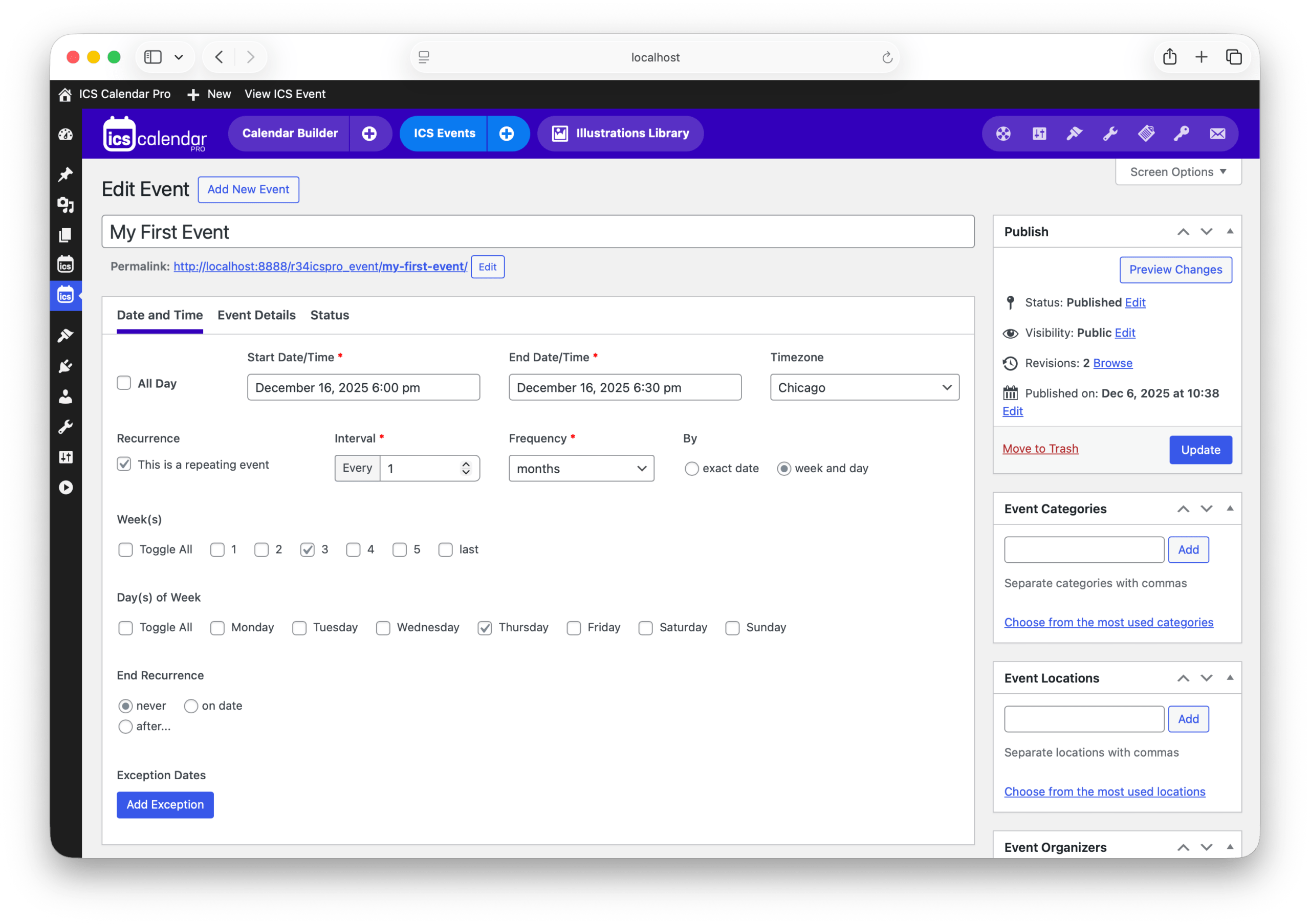Switch to the Event Details tab
The height and width of the screenshot is (924, 1310).
click(256, 315)
